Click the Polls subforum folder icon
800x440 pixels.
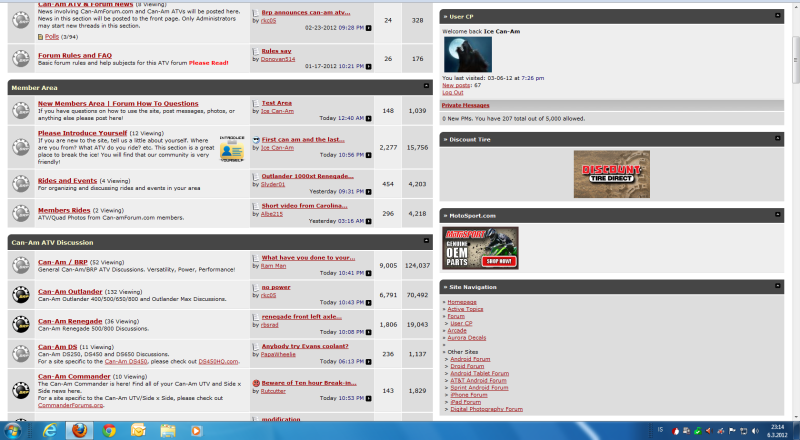pos(40,37)
